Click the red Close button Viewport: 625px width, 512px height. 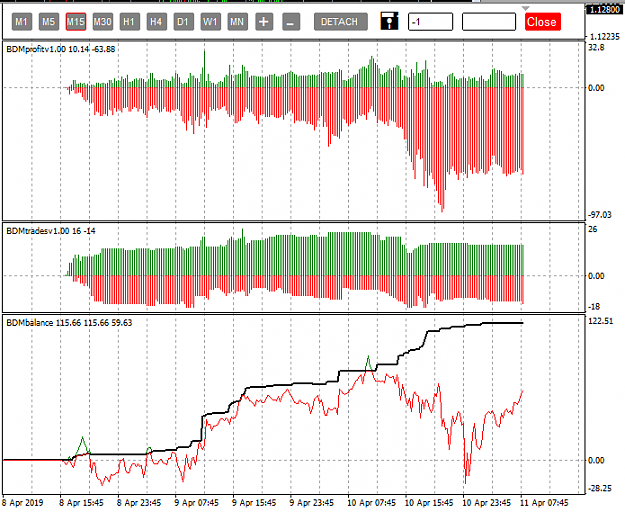(x=542, y=22)
